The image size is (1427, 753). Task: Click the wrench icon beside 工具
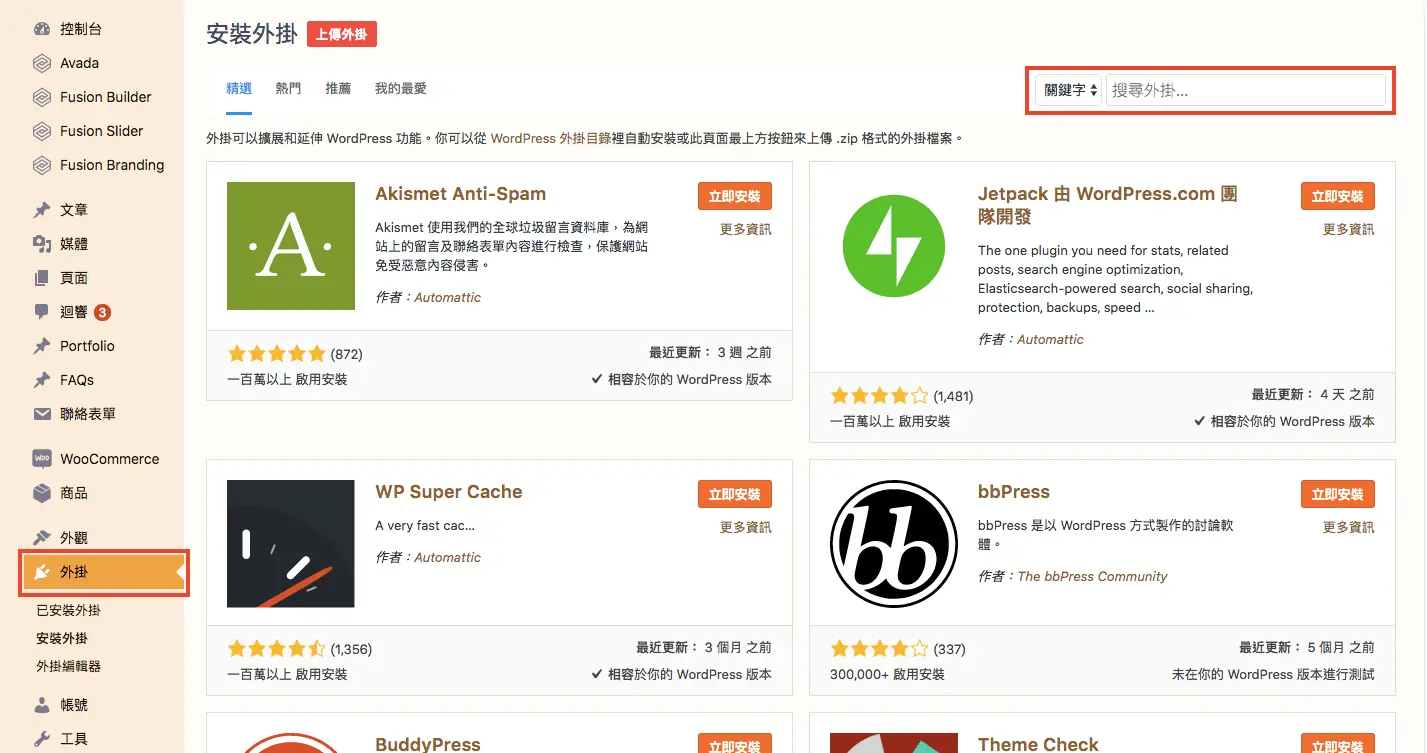42,739
